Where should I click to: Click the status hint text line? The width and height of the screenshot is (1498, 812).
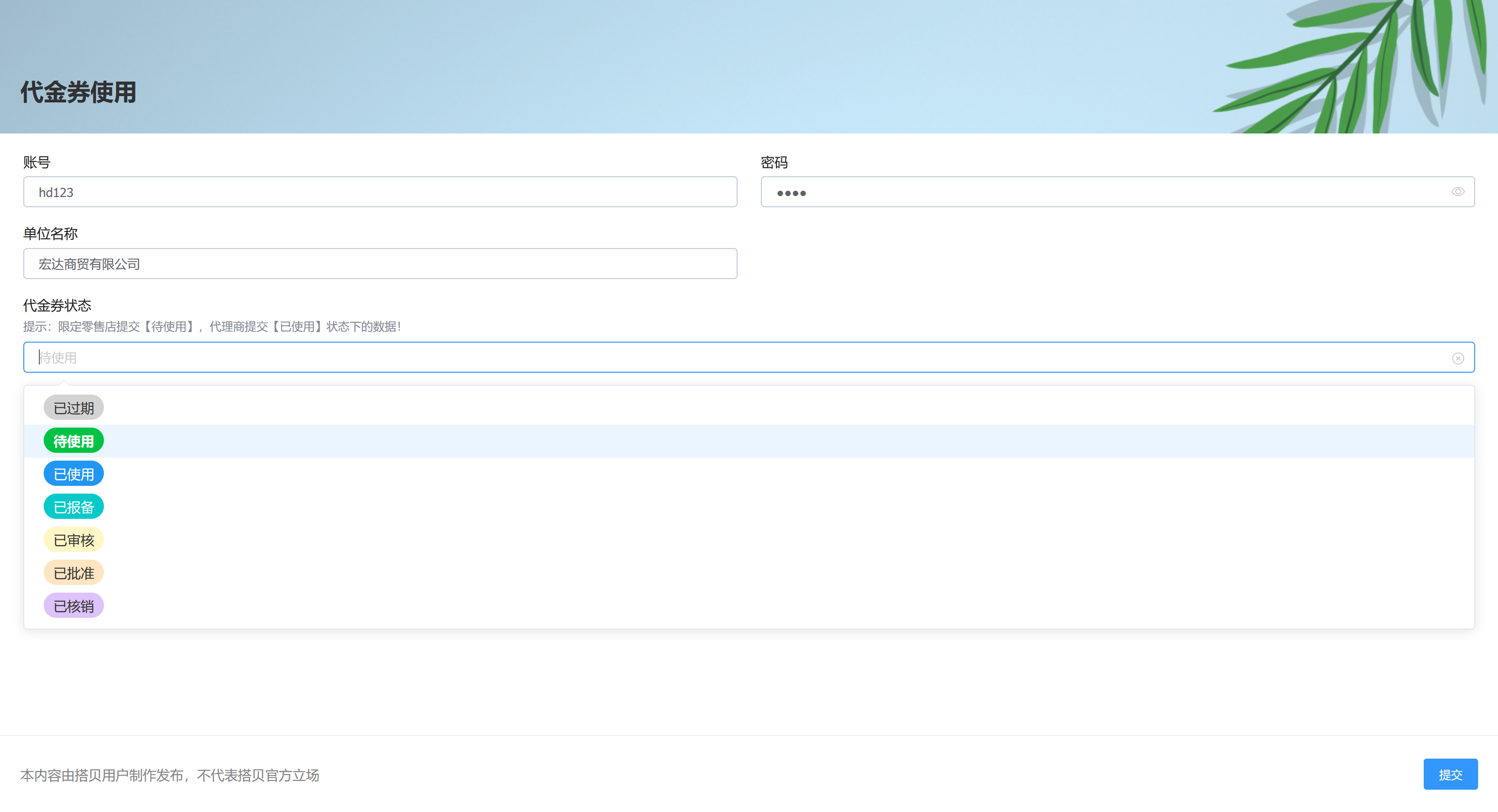(212, 327)
